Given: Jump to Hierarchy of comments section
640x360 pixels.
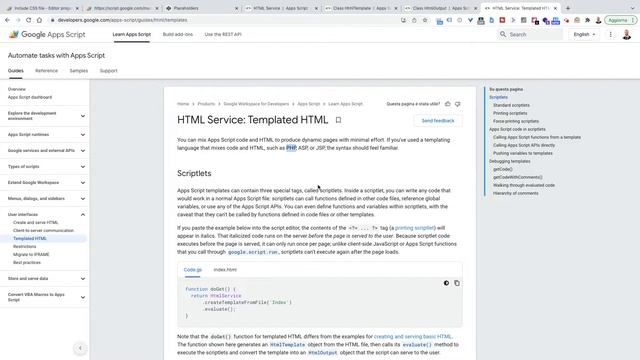Looking at the screenshot, I should click(x=516, y=193).
